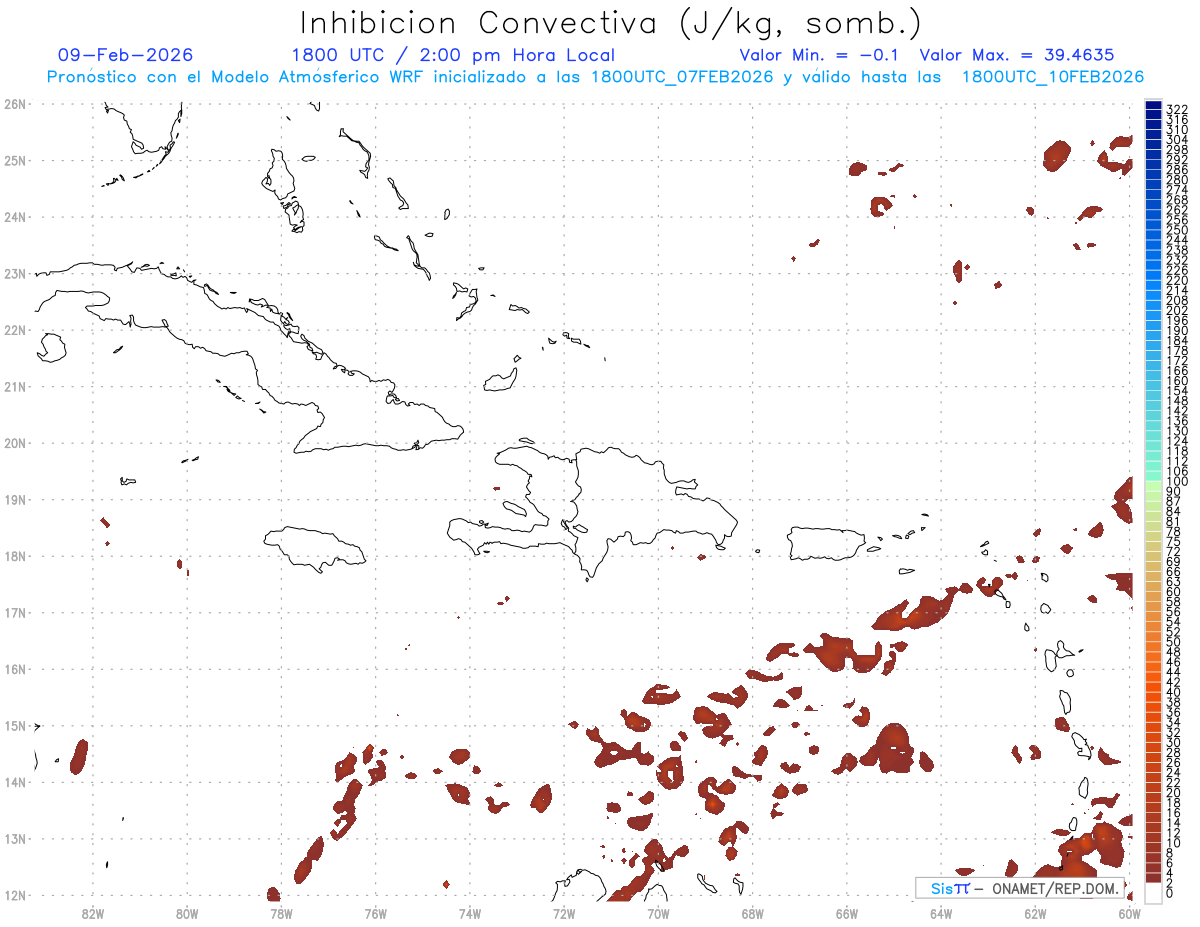Click the WRF forecast description line
Screen dimensions: 1200x927
coord(595,77)
